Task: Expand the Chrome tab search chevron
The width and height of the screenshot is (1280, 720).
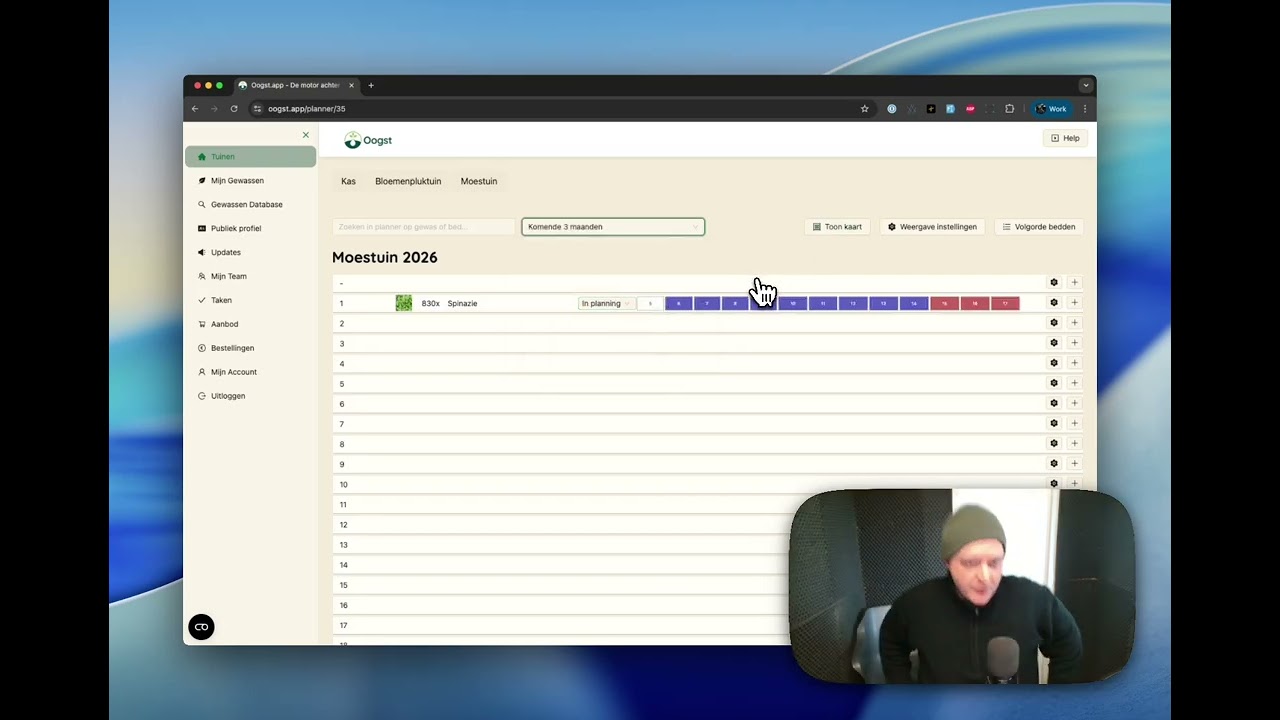Action: click(x=1085, y=86)
